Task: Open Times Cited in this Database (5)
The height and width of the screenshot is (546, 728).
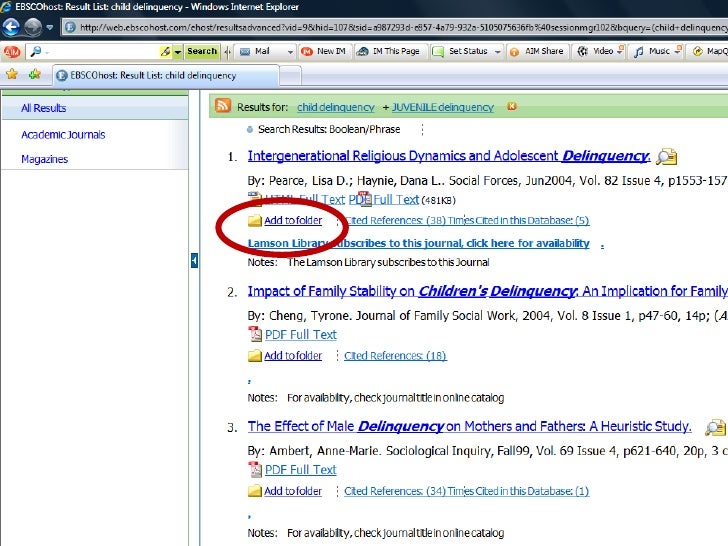Action: [519, 221]
